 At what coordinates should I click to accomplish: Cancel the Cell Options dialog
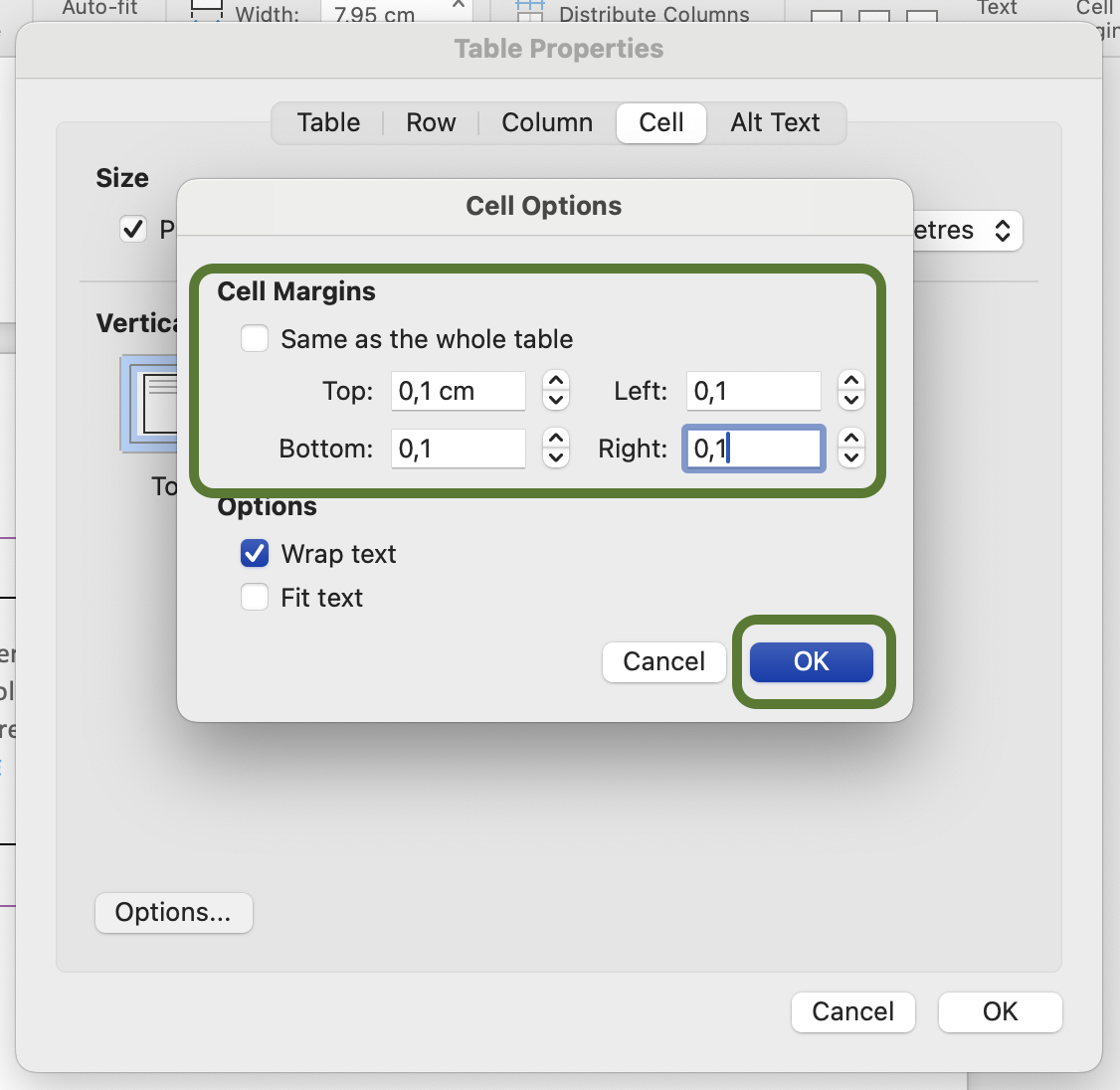pos(664,661)
